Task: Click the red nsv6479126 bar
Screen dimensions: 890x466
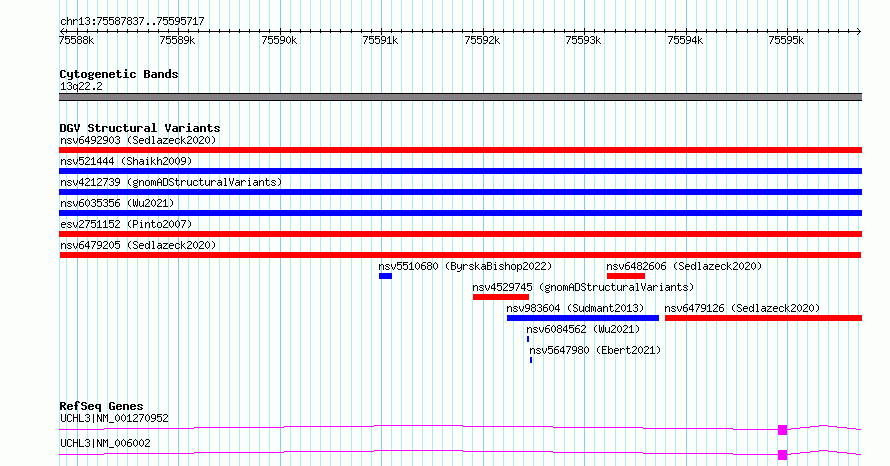Action: point(763,318)
